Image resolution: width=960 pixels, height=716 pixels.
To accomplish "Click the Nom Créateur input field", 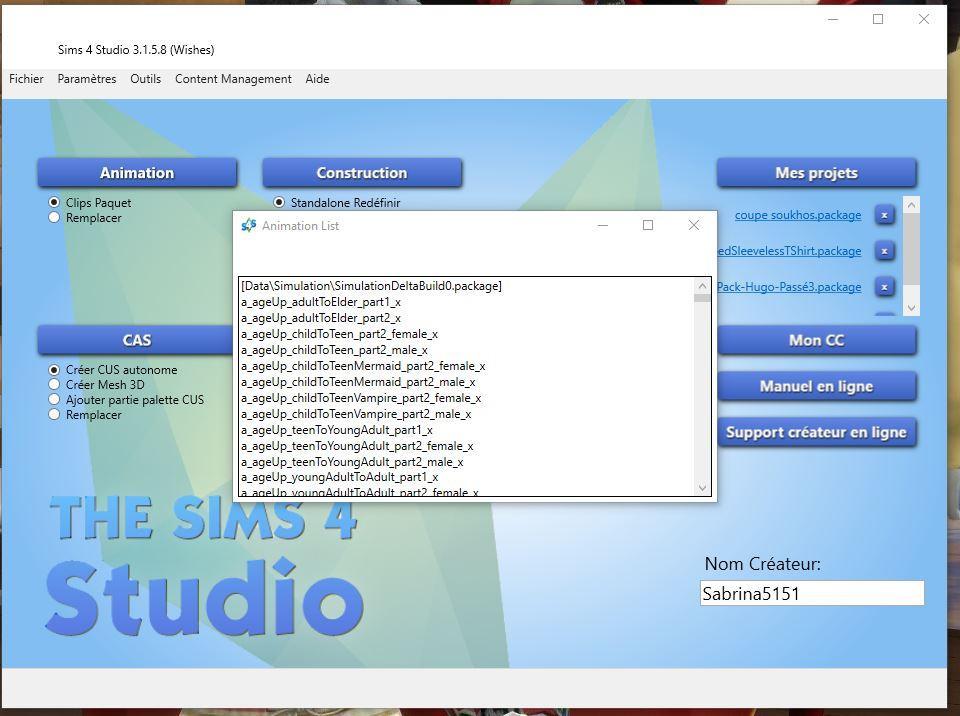I will 812,594.
